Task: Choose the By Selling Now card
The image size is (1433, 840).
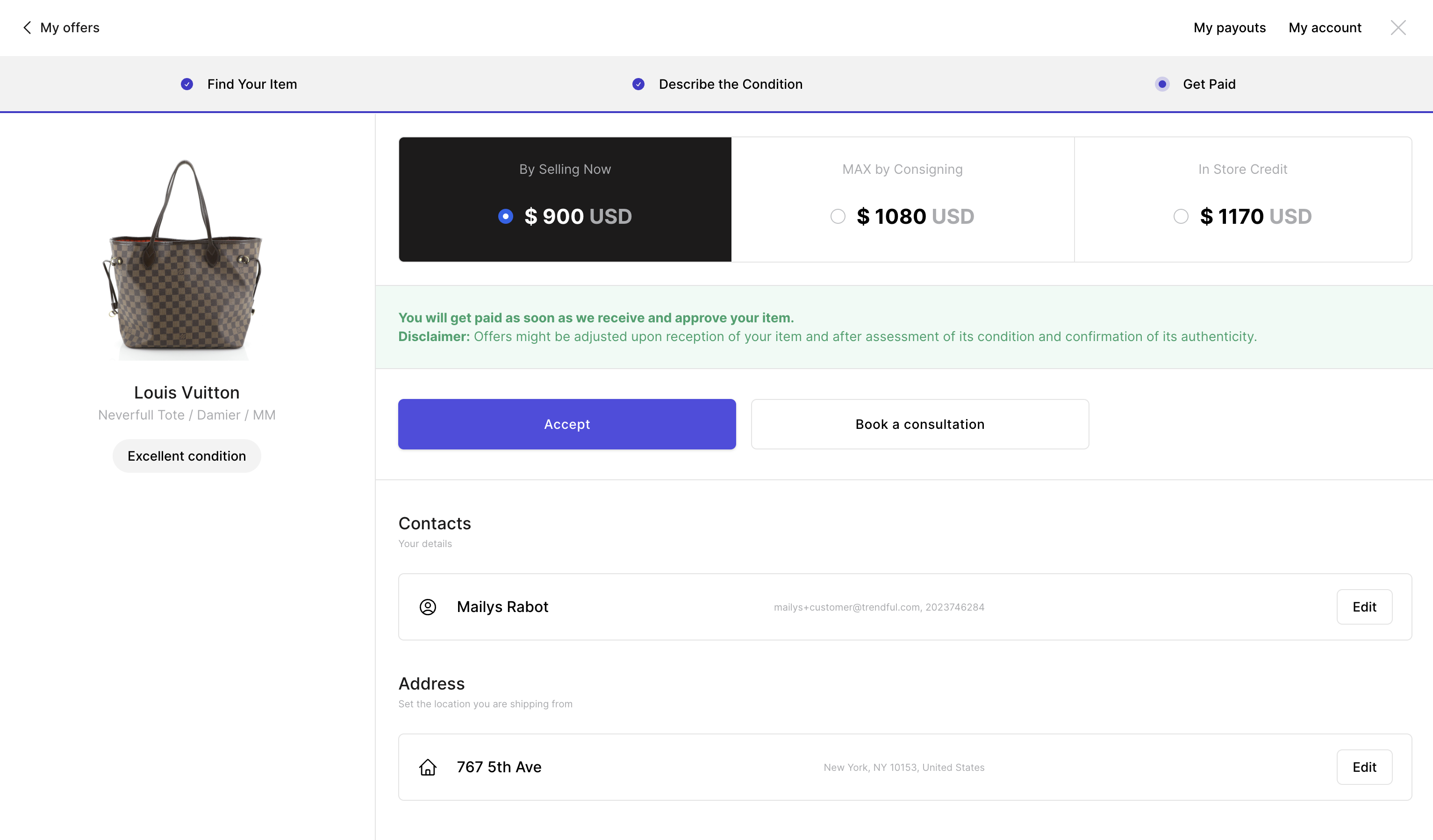Action: pyautogui.click(x=565, y=199)
